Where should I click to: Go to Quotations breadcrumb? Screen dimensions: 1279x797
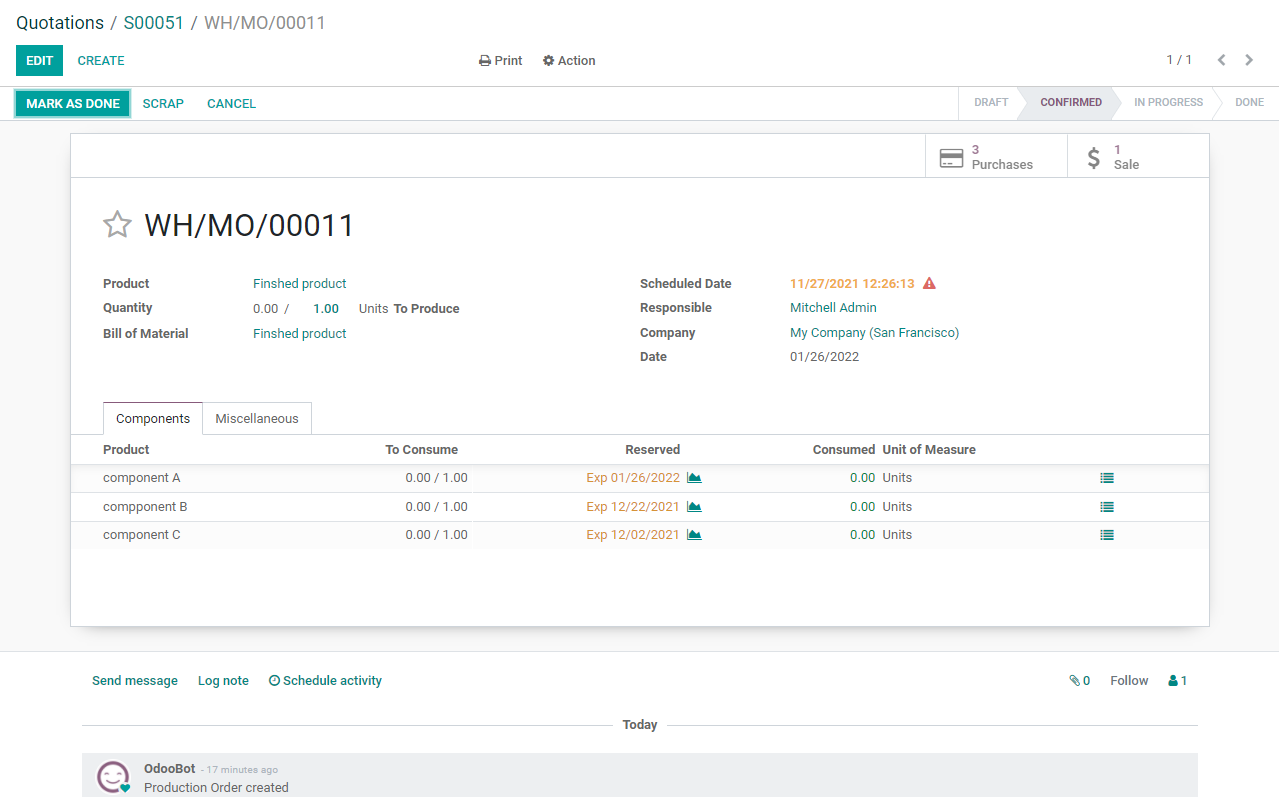click(60, 23)
